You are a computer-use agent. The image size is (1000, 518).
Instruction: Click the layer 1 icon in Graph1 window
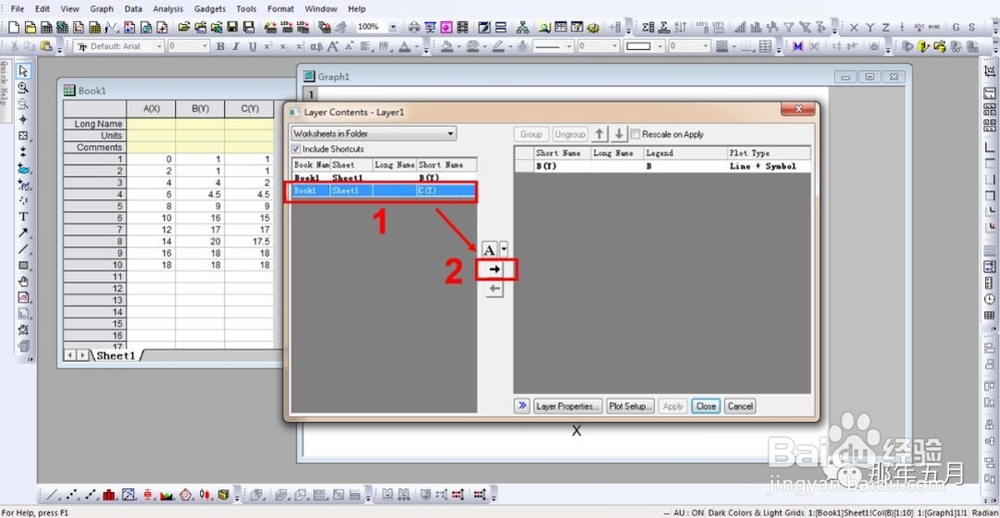pos(312,94)
